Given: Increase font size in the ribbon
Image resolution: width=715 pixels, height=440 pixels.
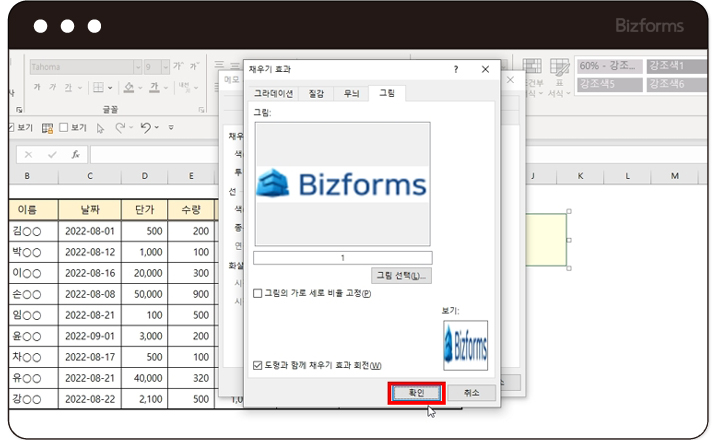Looking at the screenshot, I should [178, 67].
